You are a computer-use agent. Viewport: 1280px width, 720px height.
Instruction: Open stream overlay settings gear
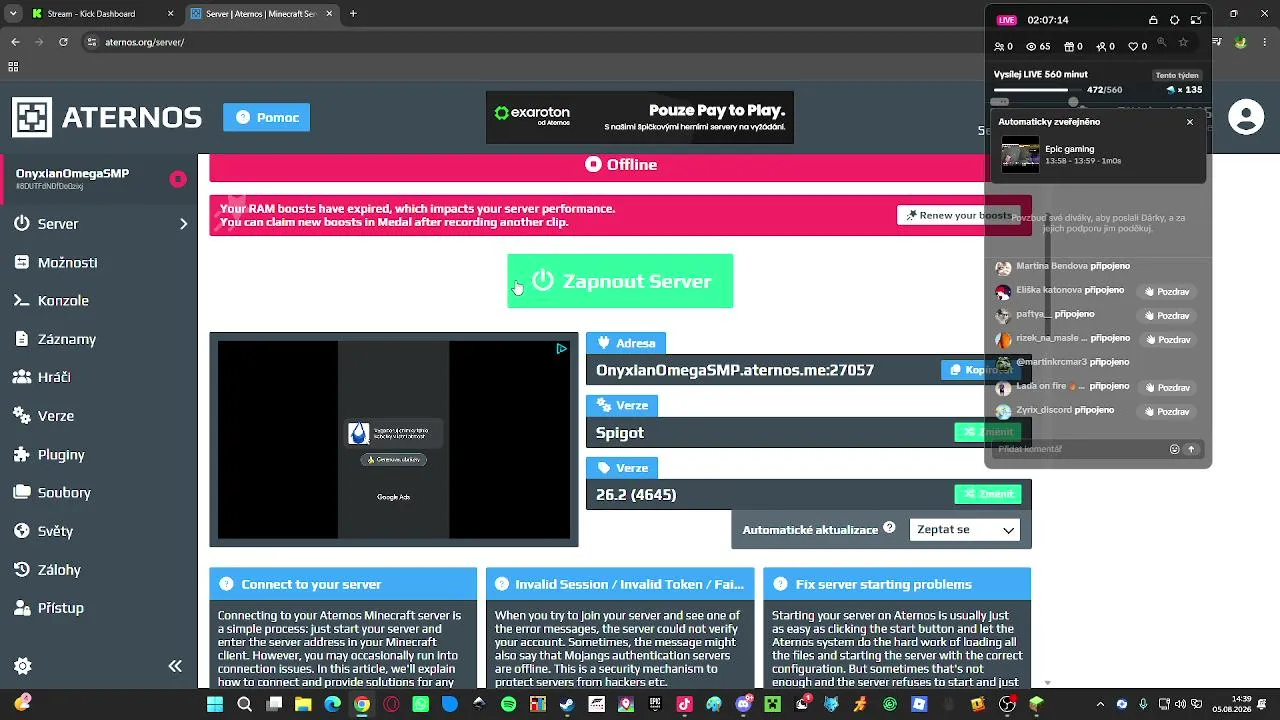pyautogui.click(x=1174, y=20)
